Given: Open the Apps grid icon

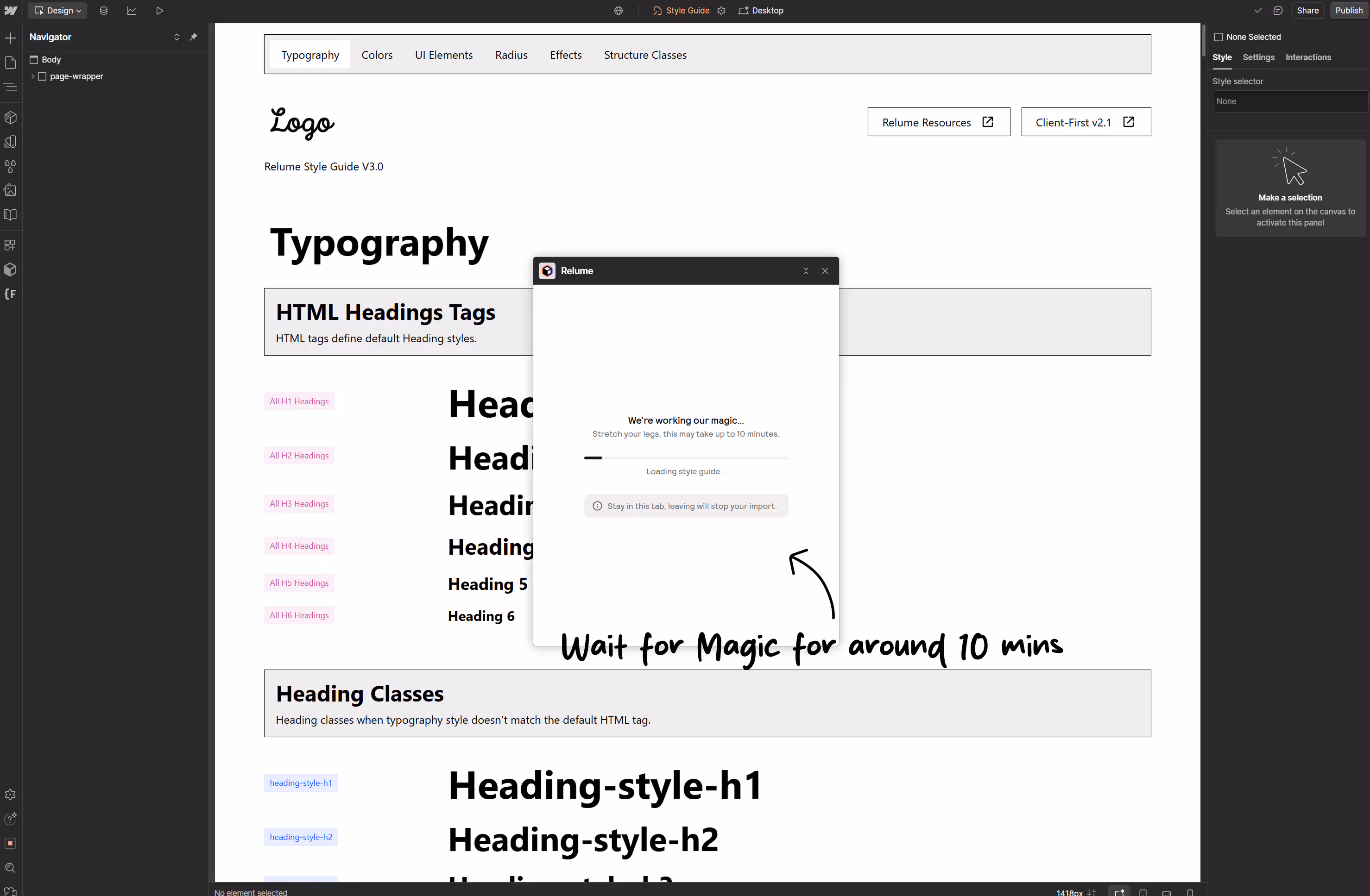Looking at the screenshot, I should point(10,245).
